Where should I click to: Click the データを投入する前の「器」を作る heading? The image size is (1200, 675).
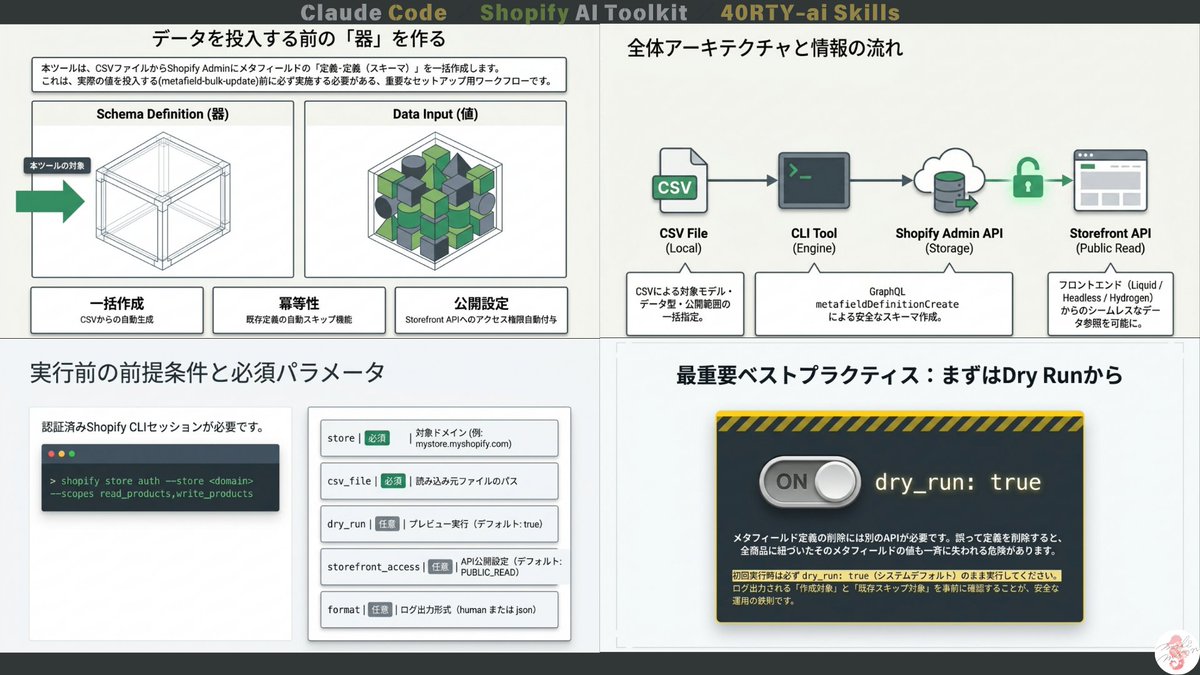299,39
